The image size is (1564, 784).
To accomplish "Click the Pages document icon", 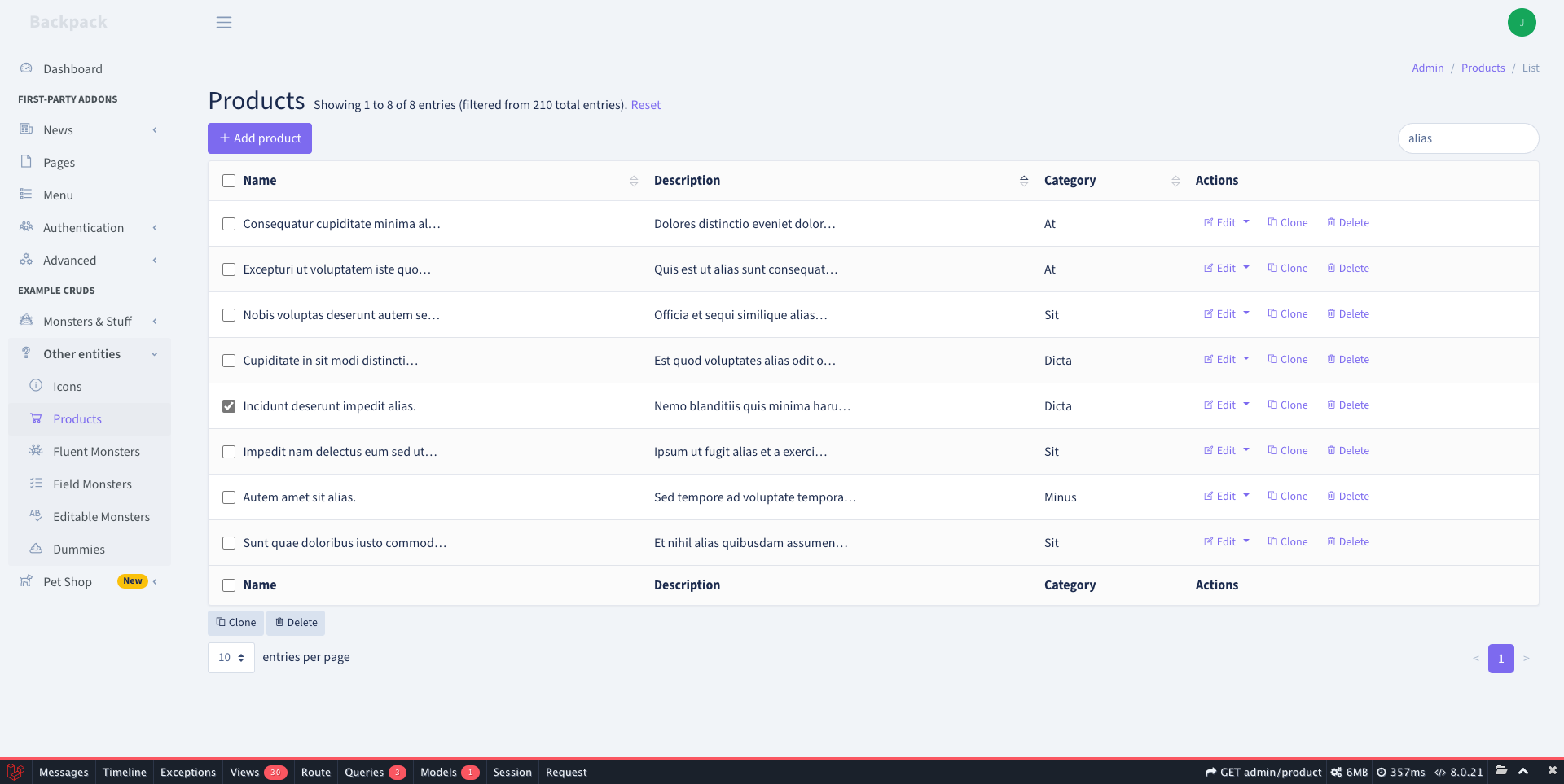I will pos(26,161).
